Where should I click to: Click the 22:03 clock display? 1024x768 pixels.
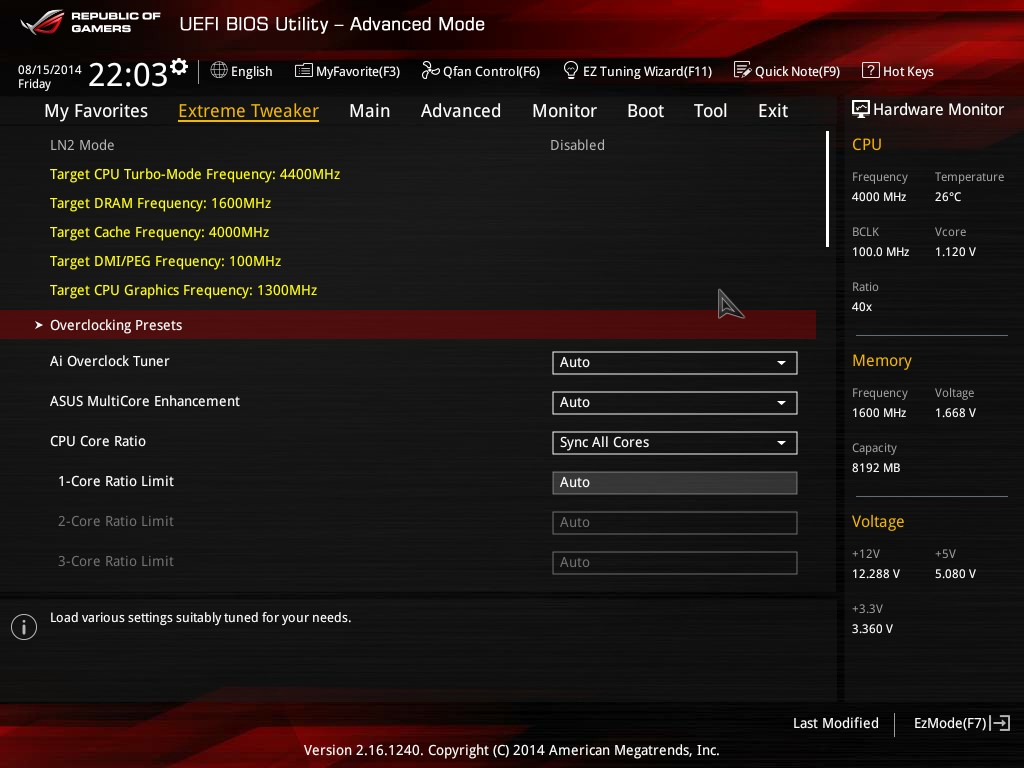(x=128, y=74)
